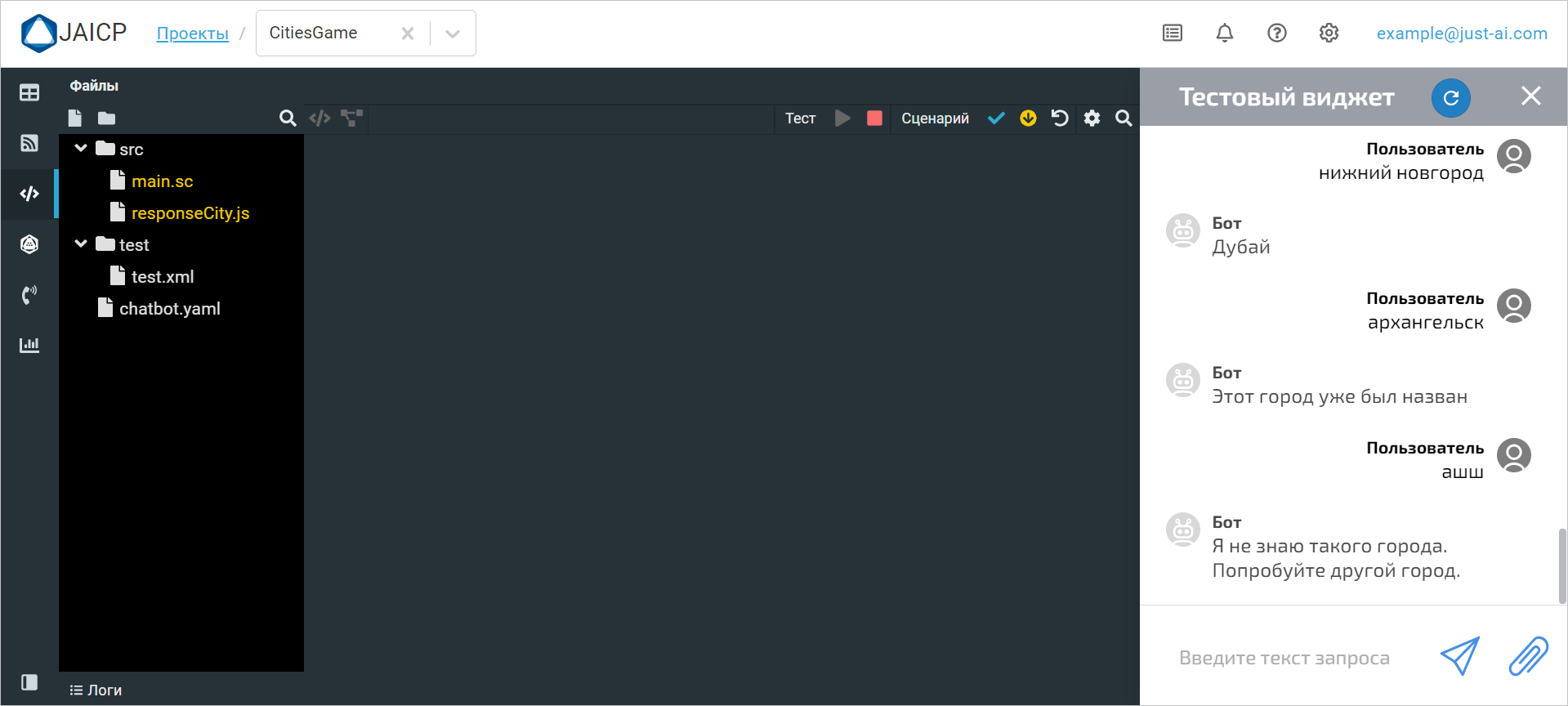Click the new folder icon in Files panel
Image resolution: width=1568 pixels, height=706 pixels.
pyautogui.click(x=106, y=118)
